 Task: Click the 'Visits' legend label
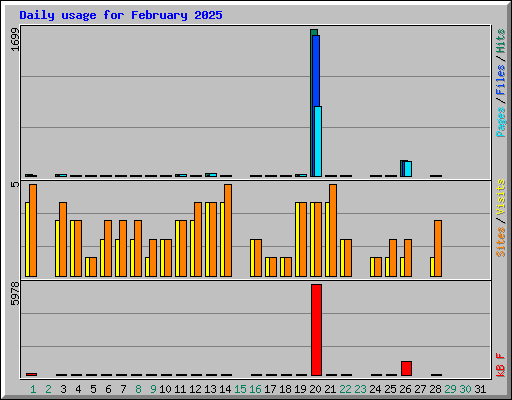pyautogui.click(x=500, y=198)
